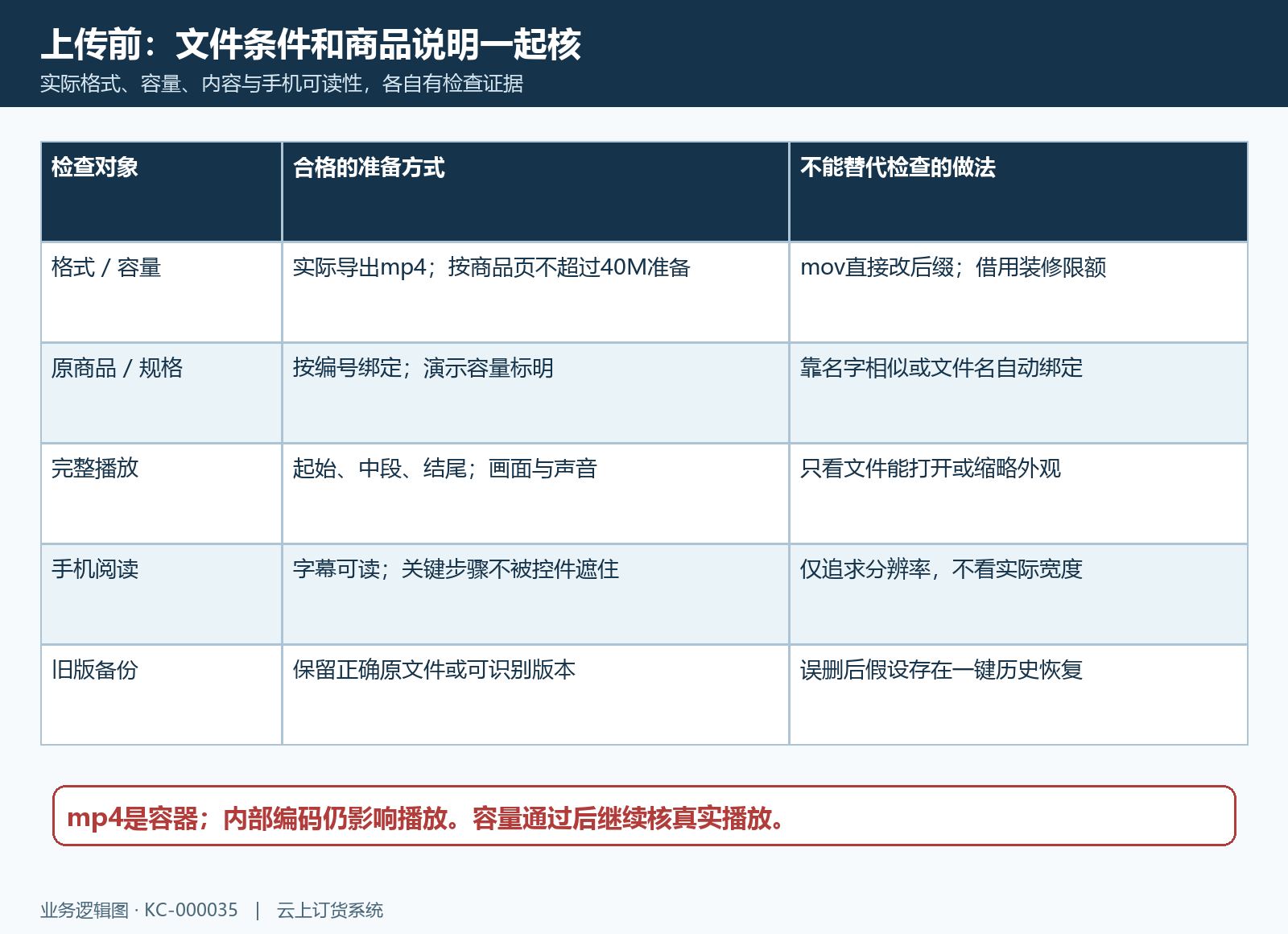
Task: Select the cell 手机阅读
Action: (161, 594)
